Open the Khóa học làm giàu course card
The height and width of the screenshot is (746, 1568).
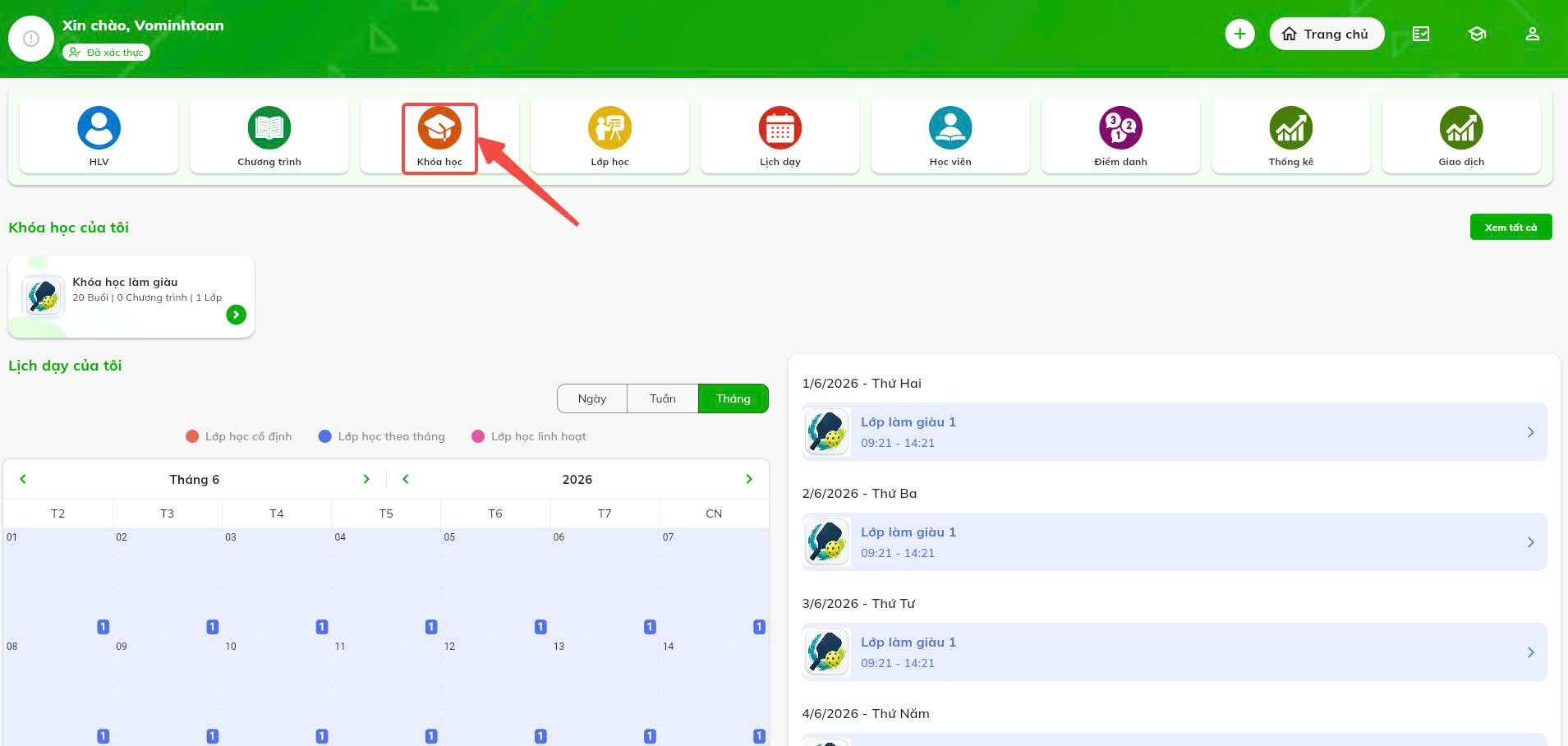click(131, 297)
